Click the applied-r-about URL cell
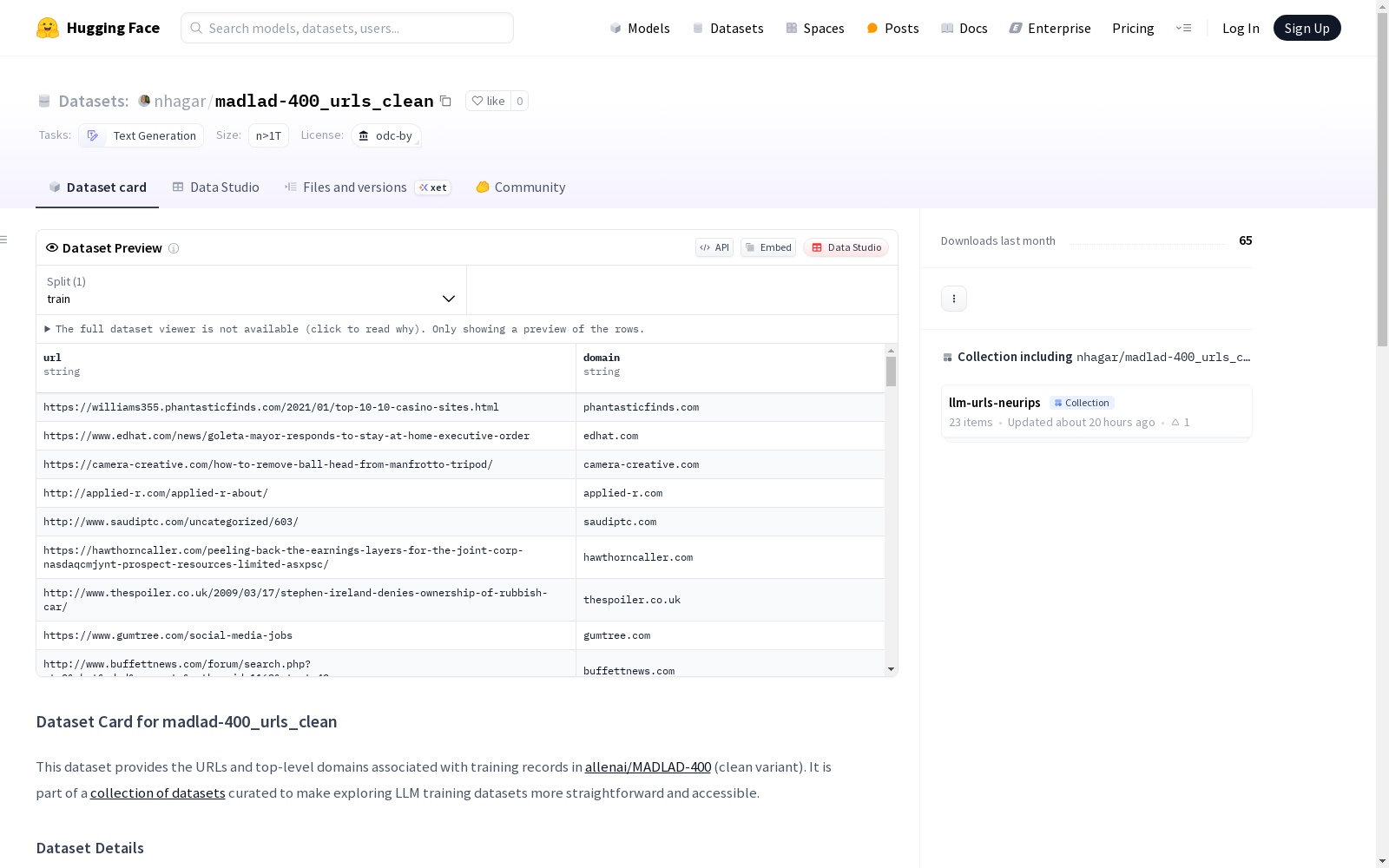Viewport: 1389px width, 868px height. (x=306, y=493)
